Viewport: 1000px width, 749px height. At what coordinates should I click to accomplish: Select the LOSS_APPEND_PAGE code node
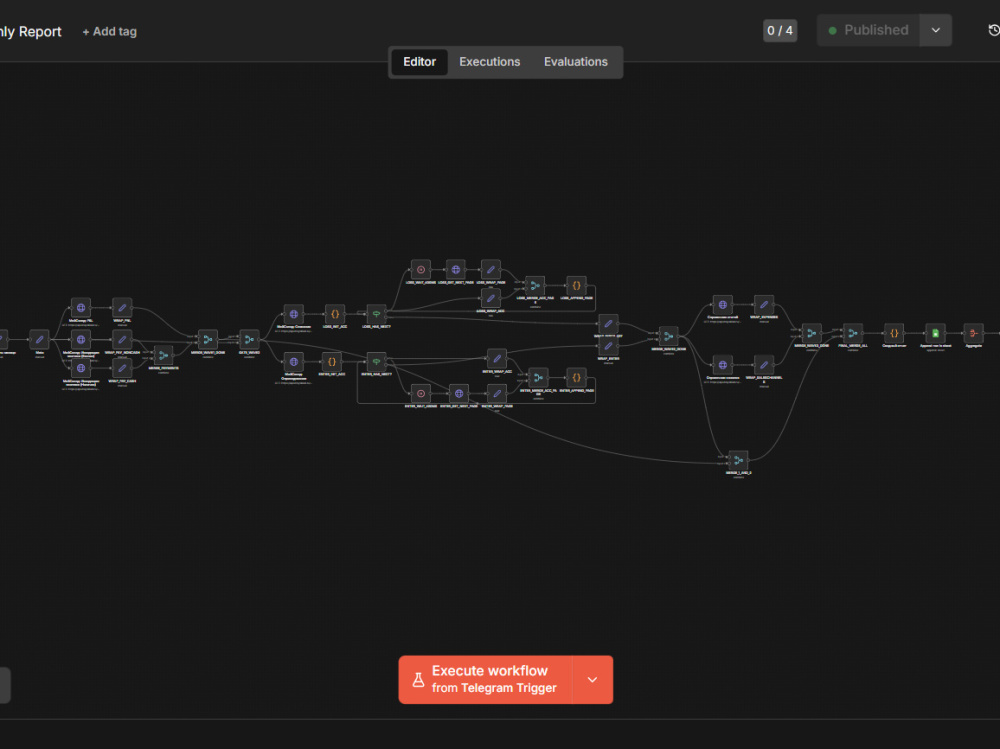(x=577, y=285)
